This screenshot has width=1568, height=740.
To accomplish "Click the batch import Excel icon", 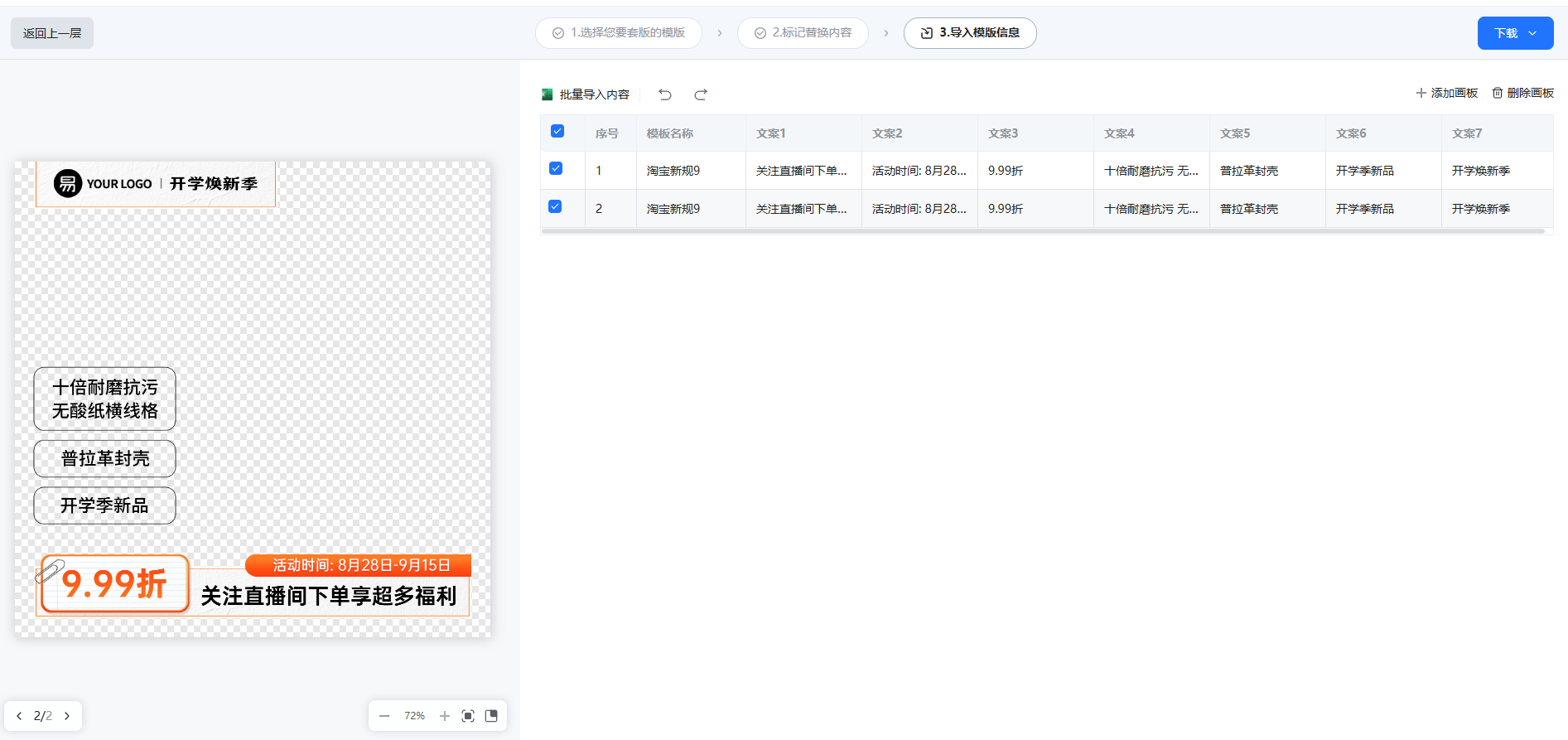I will (x=548, y=94).
